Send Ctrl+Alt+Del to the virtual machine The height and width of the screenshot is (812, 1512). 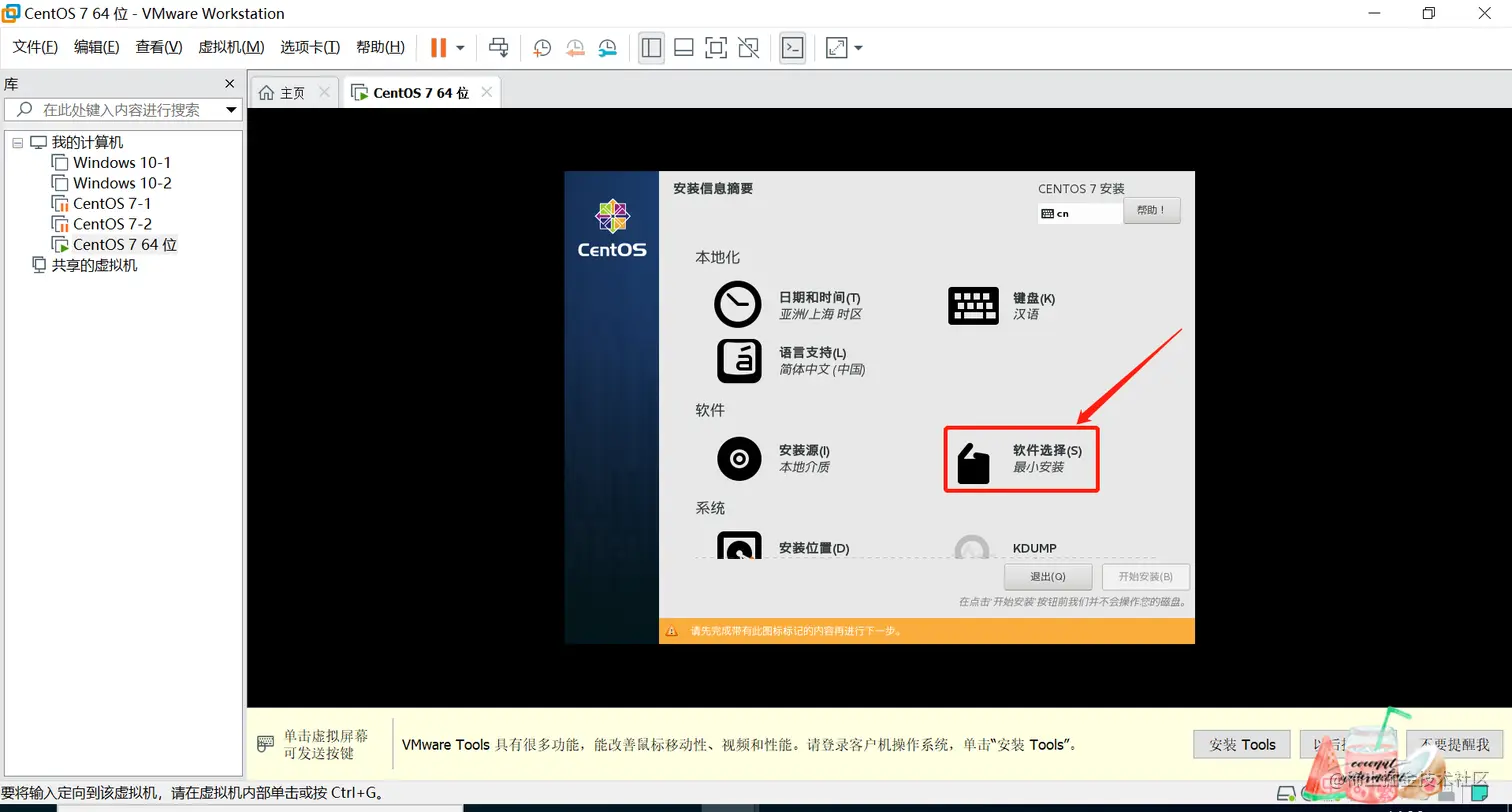[x=498, y=47]
